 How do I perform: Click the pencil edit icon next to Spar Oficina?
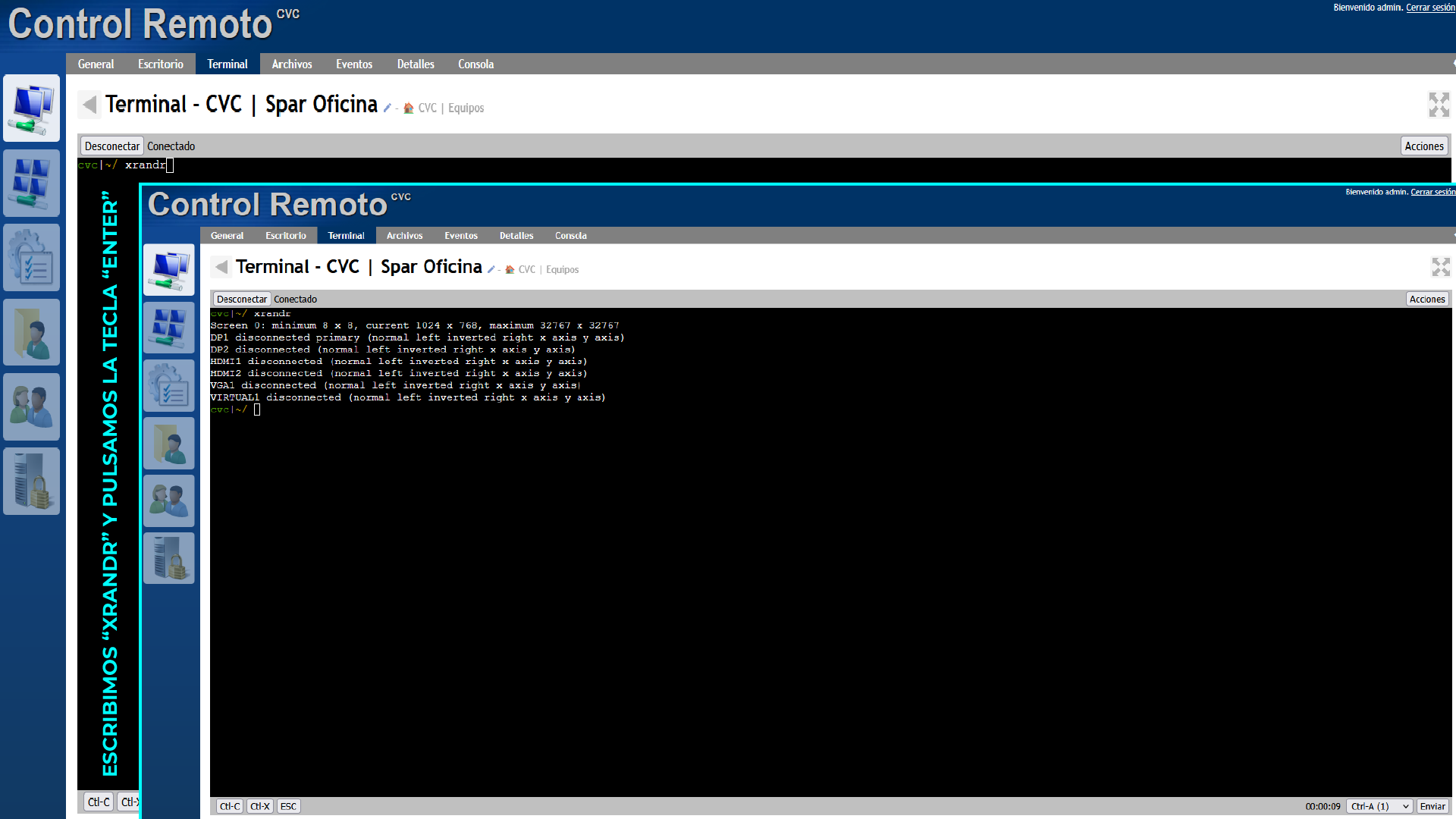click(x=387, y=108)
